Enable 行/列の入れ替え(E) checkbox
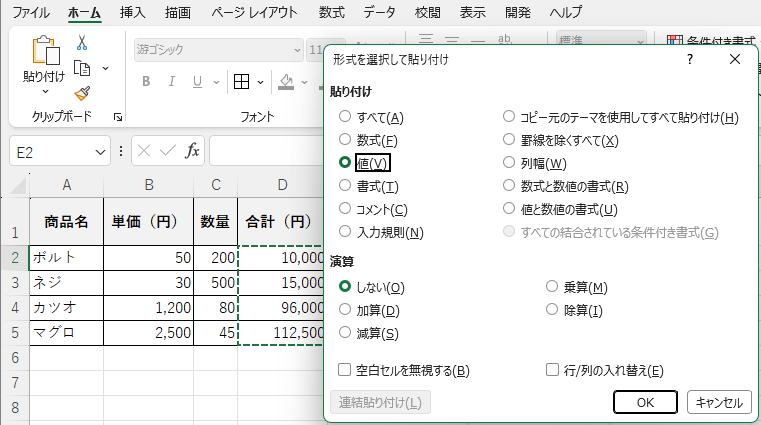 [552, 370]
